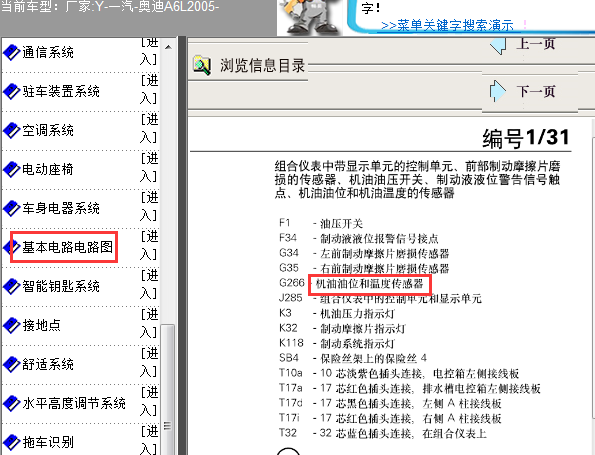The width and height of the screenshot is (595, 455).
Task: Click the book icon beside 水平高度调节系统
Action: [x=11, y=403]
